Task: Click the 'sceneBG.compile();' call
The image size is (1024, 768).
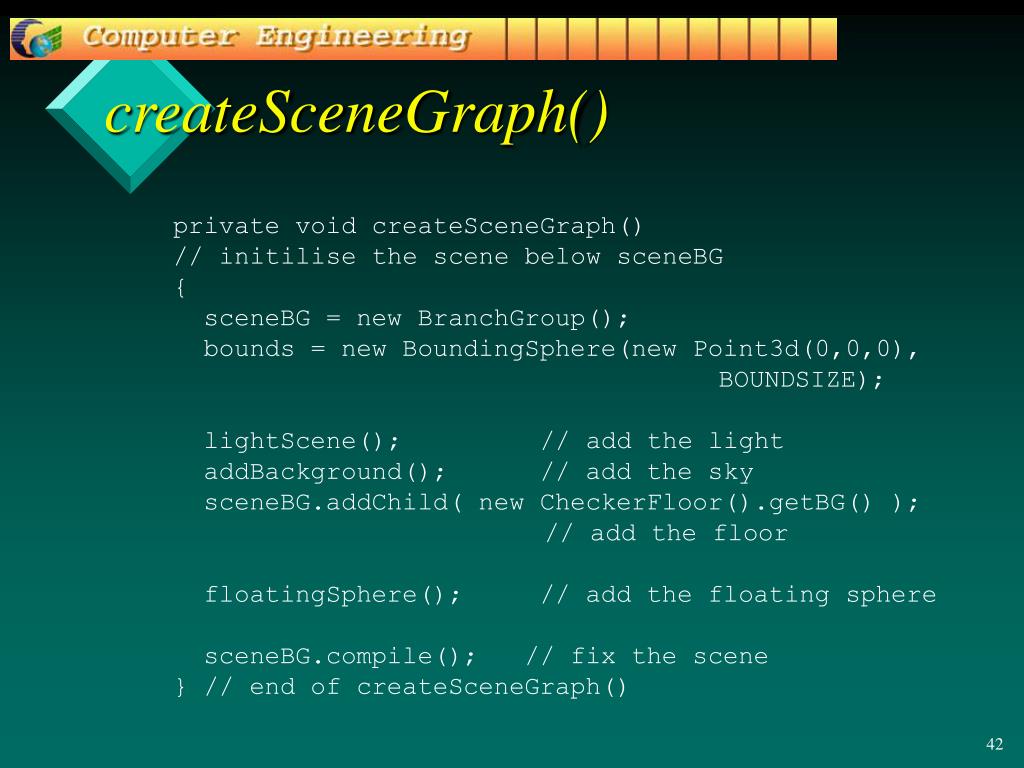Action: (x=340, y=656)
